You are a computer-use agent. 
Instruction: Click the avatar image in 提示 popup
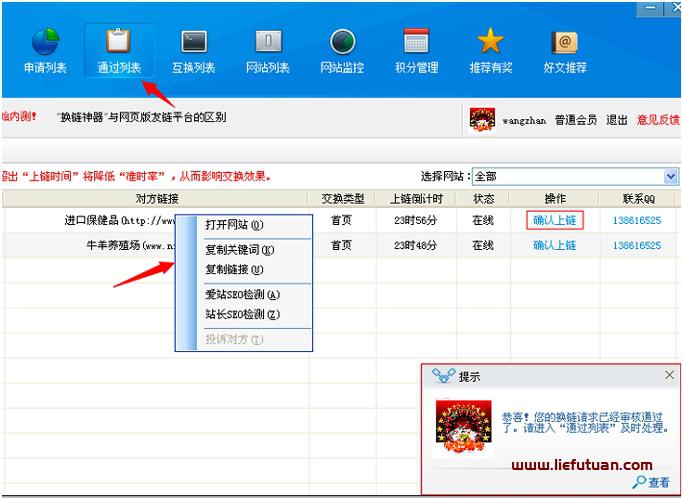tap(463, 427)
